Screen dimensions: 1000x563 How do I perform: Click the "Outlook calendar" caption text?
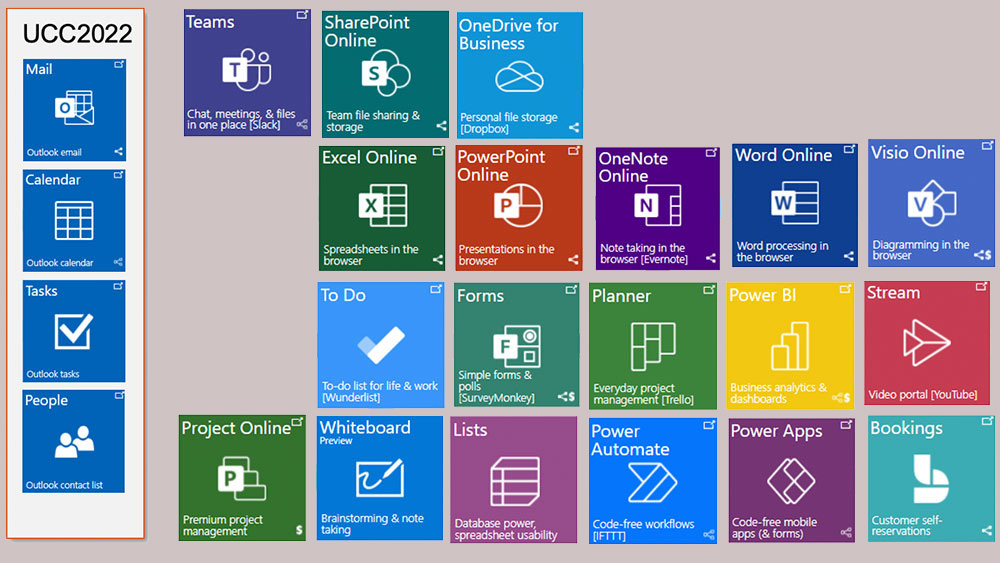coord(60,263)
